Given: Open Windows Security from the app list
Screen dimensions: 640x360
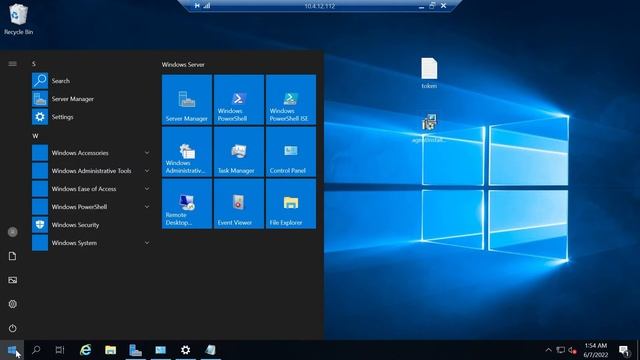Looking at the screenshot, I should tap(91, 224).
